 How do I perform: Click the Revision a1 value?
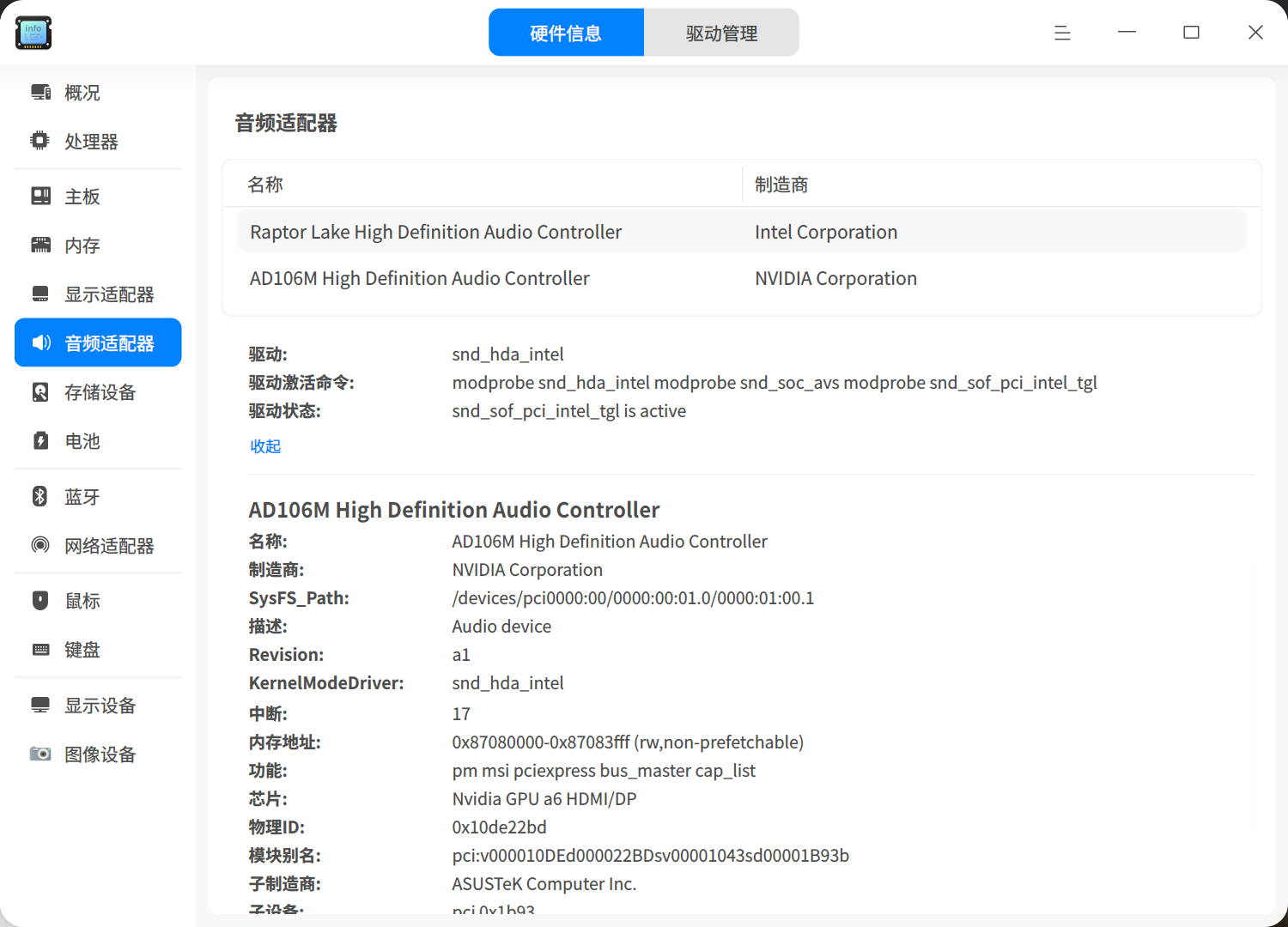(461, 655)
